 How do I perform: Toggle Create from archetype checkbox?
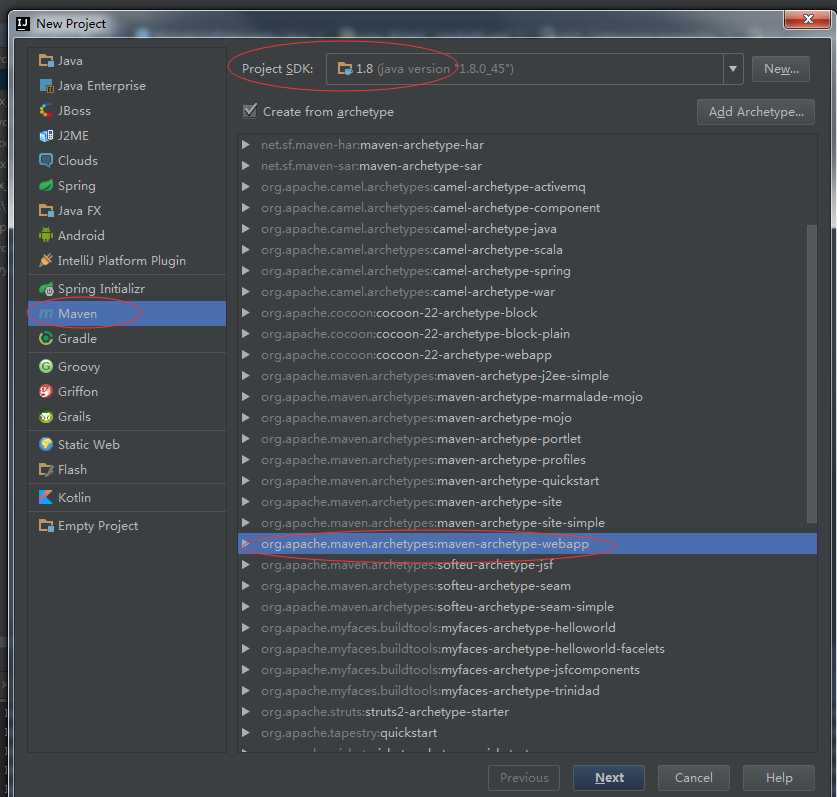pos(249,111)
